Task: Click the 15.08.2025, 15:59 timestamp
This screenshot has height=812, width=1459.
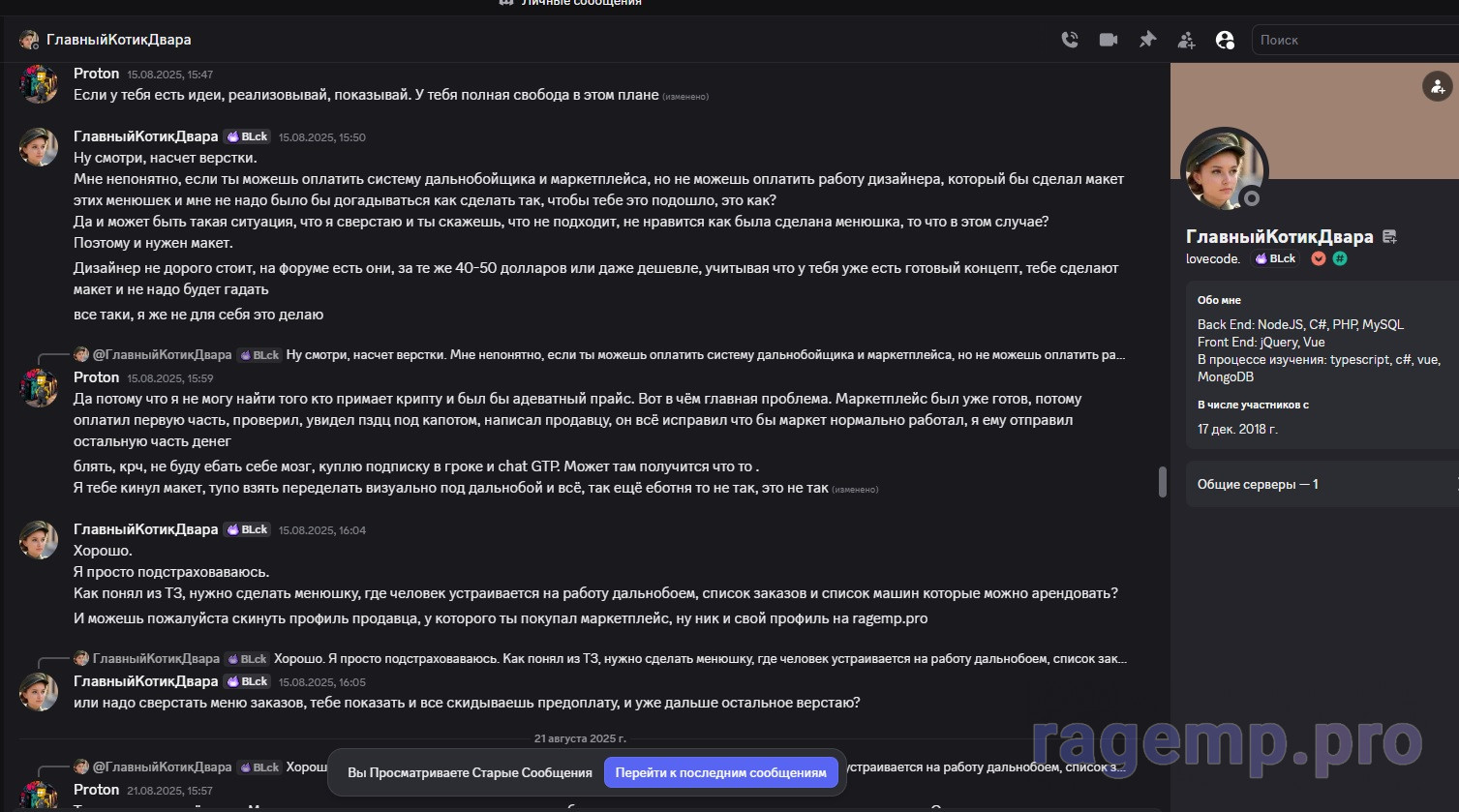Action: pyautogui.click(x=170, y=378)
